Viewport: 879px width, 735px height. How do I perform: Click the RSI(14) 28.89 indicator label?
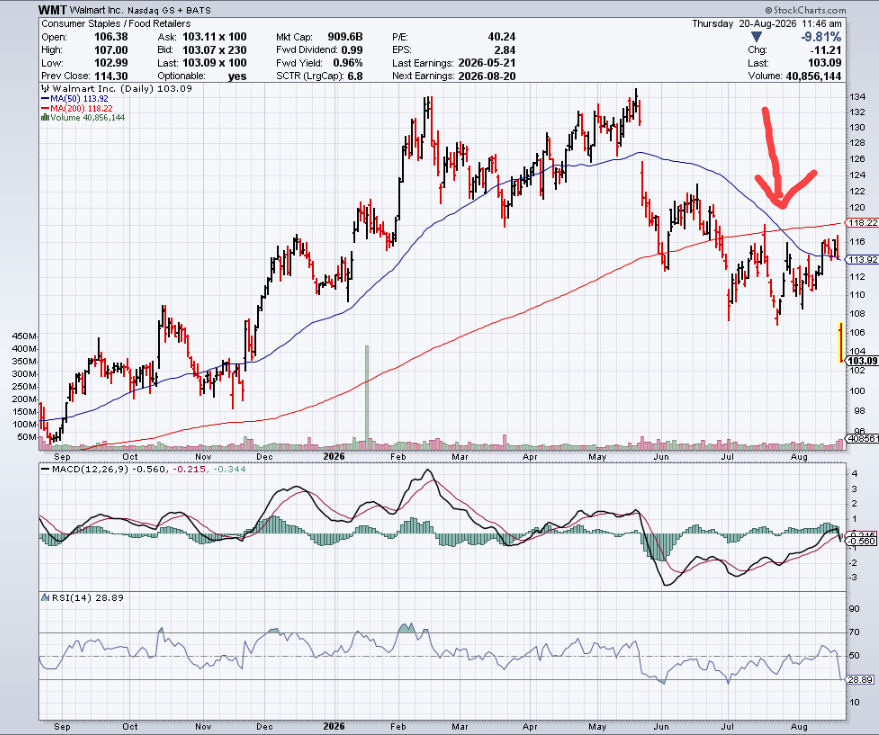(87, 598)
